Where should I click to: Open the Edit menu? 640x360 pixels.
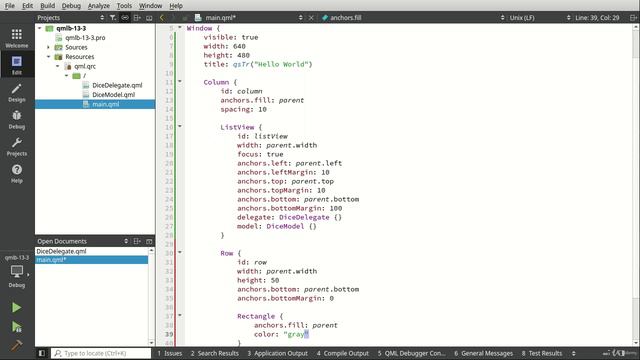(27, 6)
